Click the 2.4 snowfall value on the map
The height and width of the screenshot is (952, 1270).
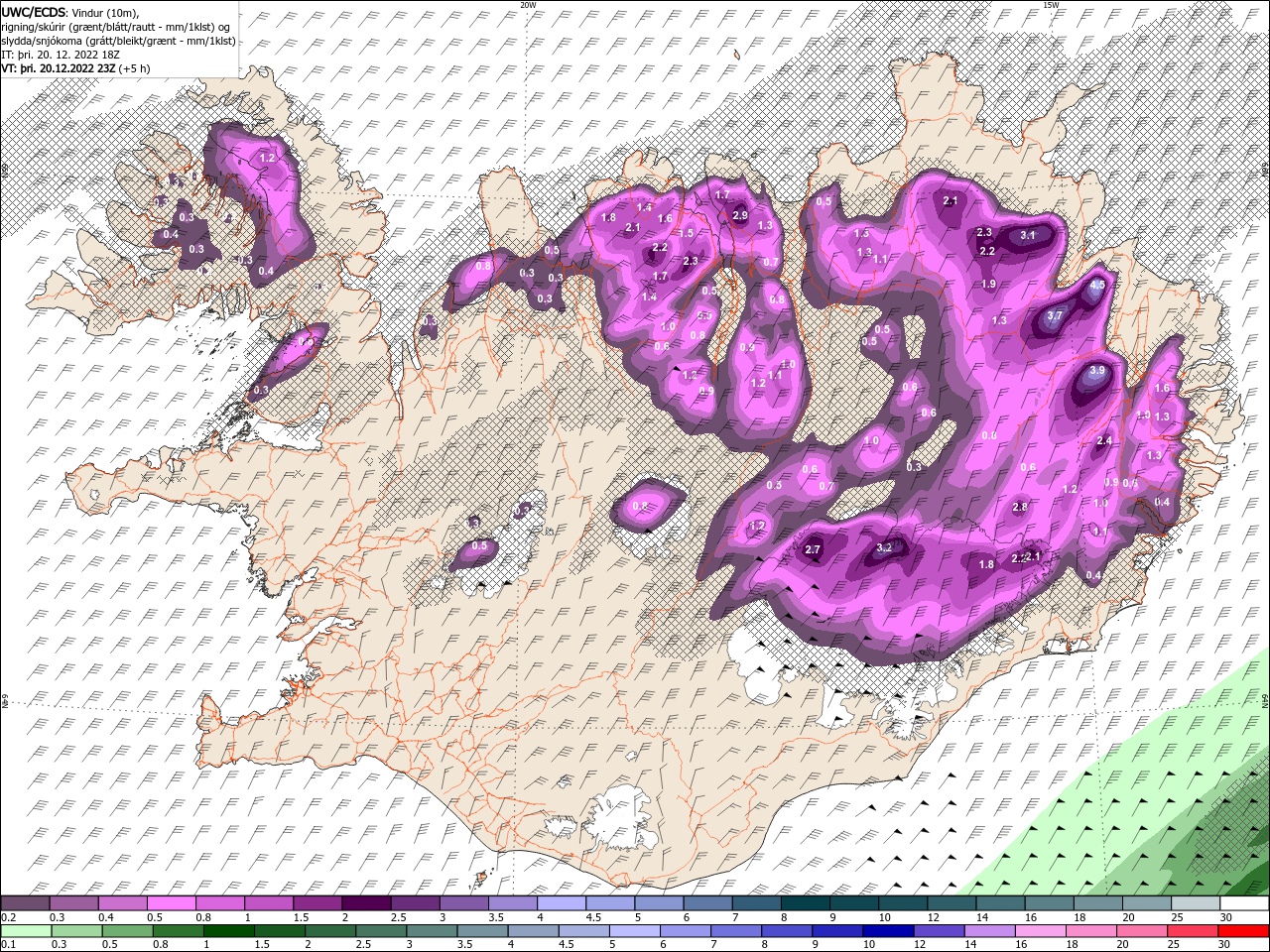[x=1103, y=441]
